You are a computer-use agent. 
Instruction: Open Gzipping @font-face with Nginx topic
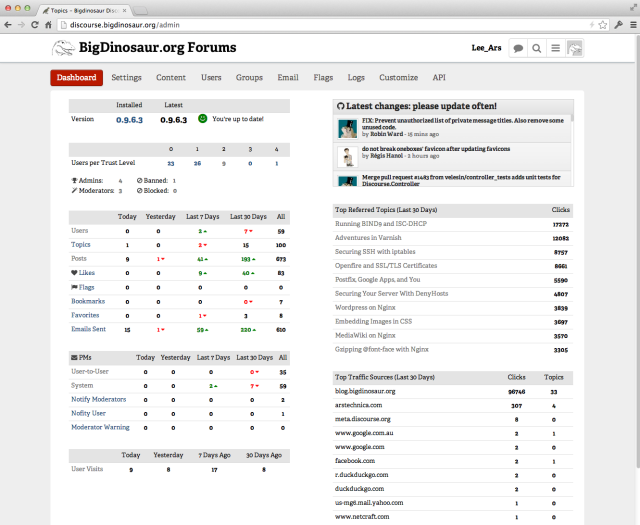coord(382,349)
